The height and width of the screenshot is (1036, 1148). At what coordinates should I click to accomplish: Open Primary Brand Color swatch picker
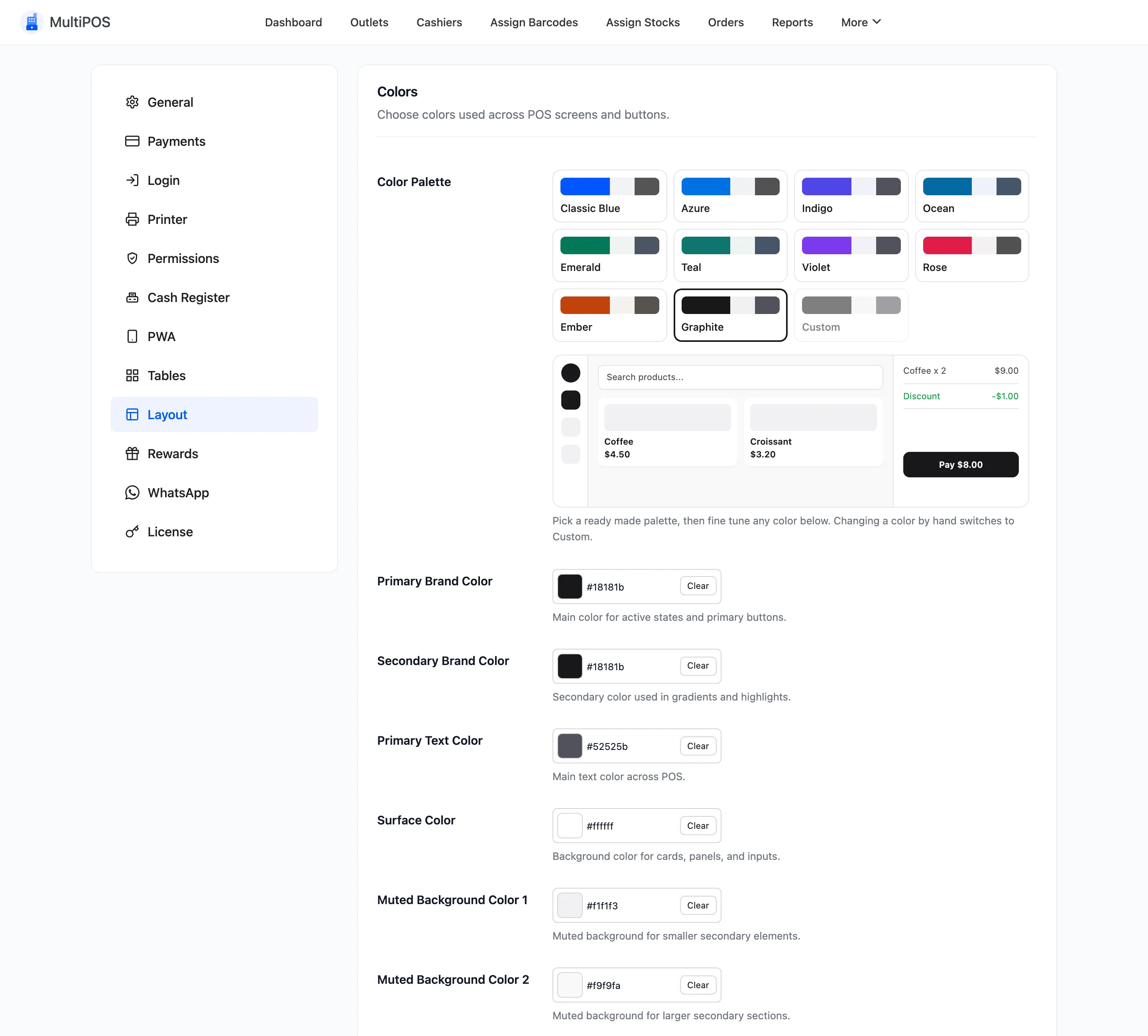(570, 586)
